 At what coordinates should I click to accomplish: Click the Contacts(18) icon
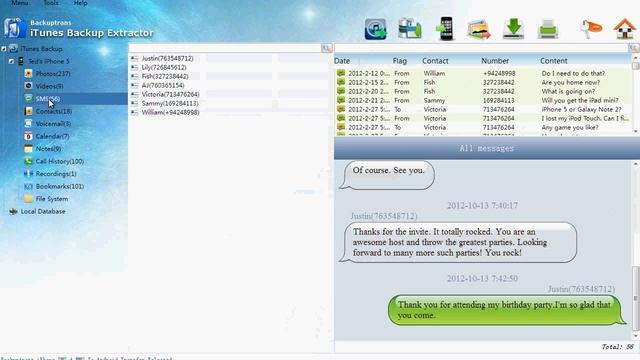28,111
